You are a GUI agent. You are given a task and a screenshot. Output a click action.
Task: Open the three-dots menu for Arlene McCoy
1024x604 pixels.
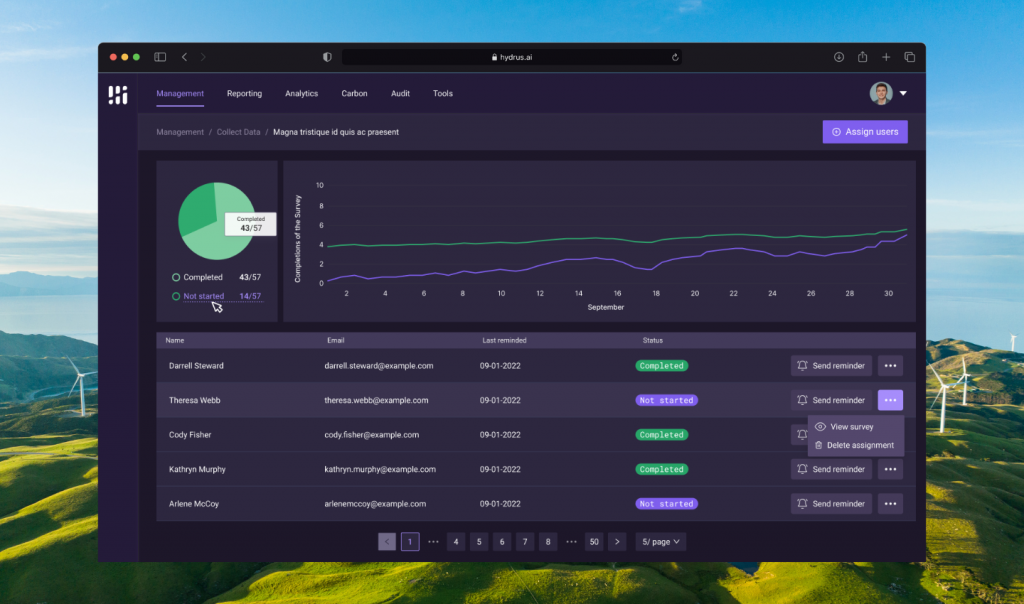click(890, 503)
